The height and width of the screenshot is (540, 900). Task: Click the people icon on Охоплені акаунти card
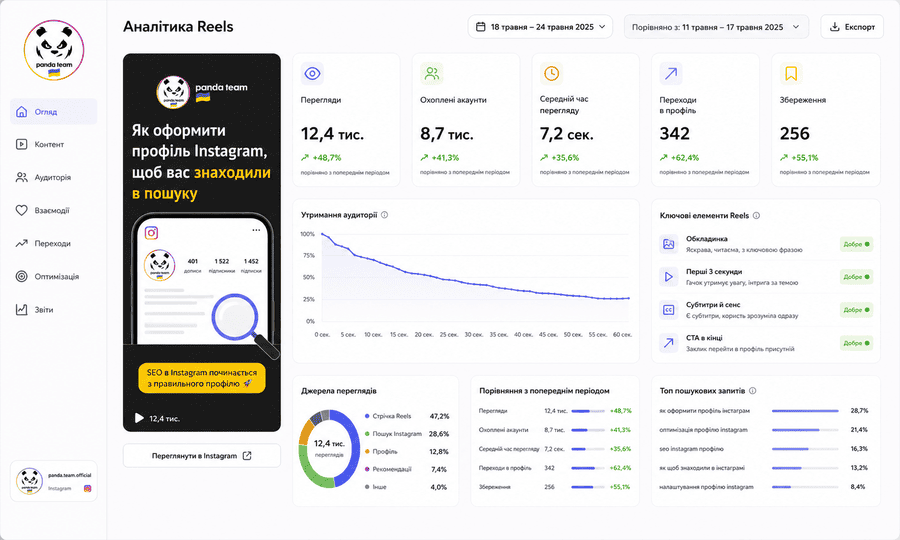click(x=432, y=73)
